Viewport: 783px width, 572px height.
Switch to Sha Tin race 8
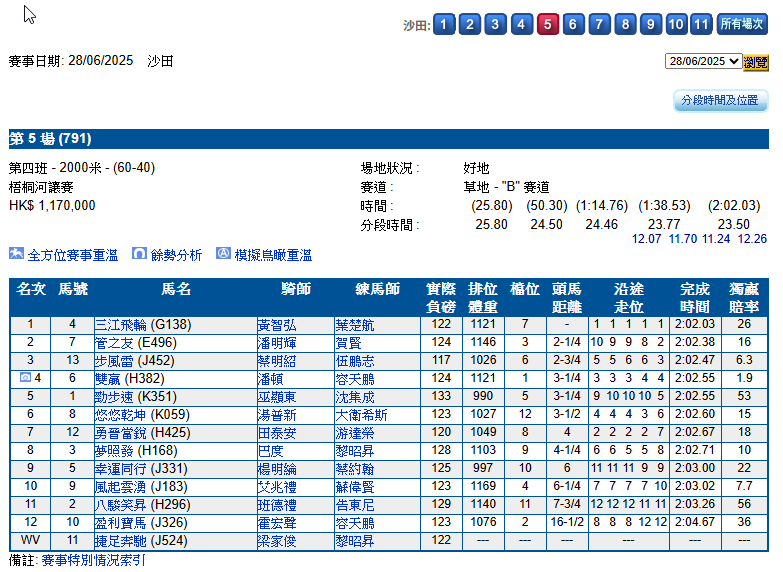point(625,24)
